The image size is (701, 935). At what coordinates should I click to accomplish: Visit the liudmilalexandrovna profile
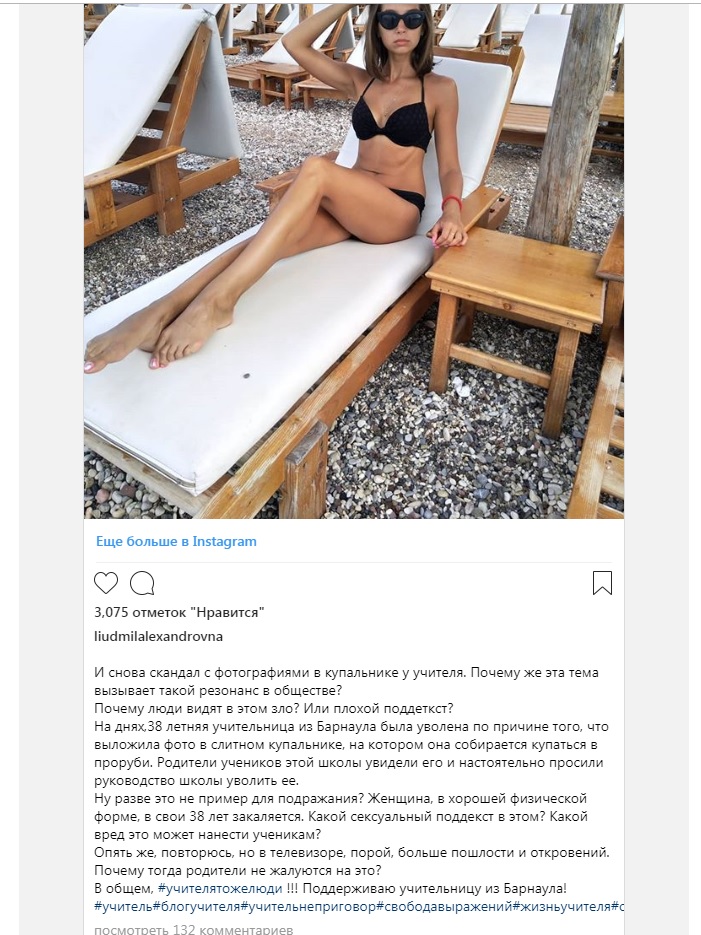pyautogui.click(x=159, y=636)
